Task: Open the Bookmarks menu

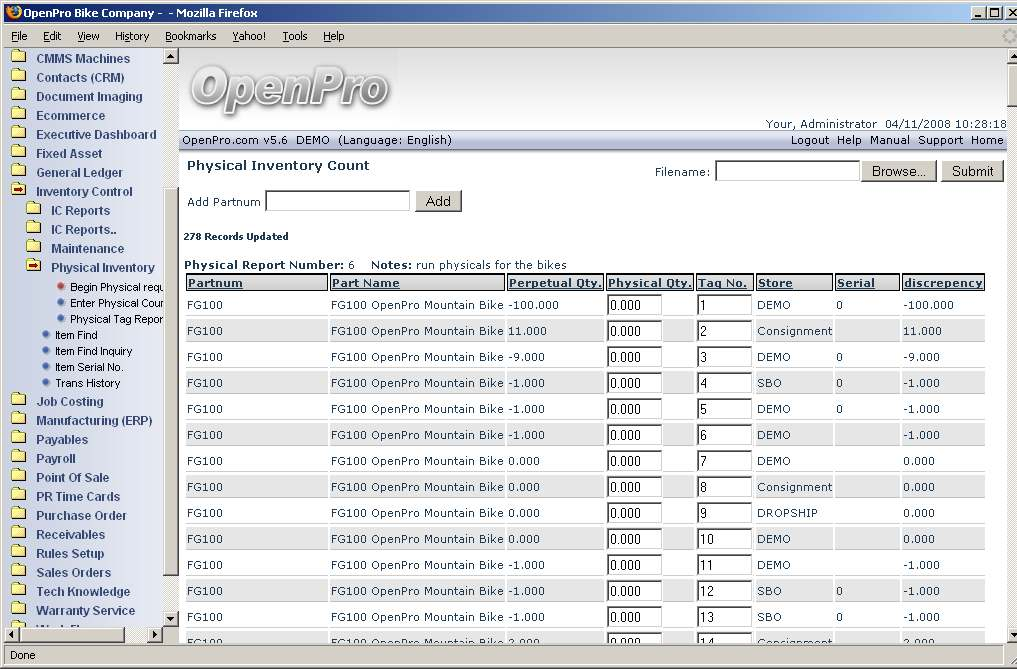Action: [x=190, y=36]
